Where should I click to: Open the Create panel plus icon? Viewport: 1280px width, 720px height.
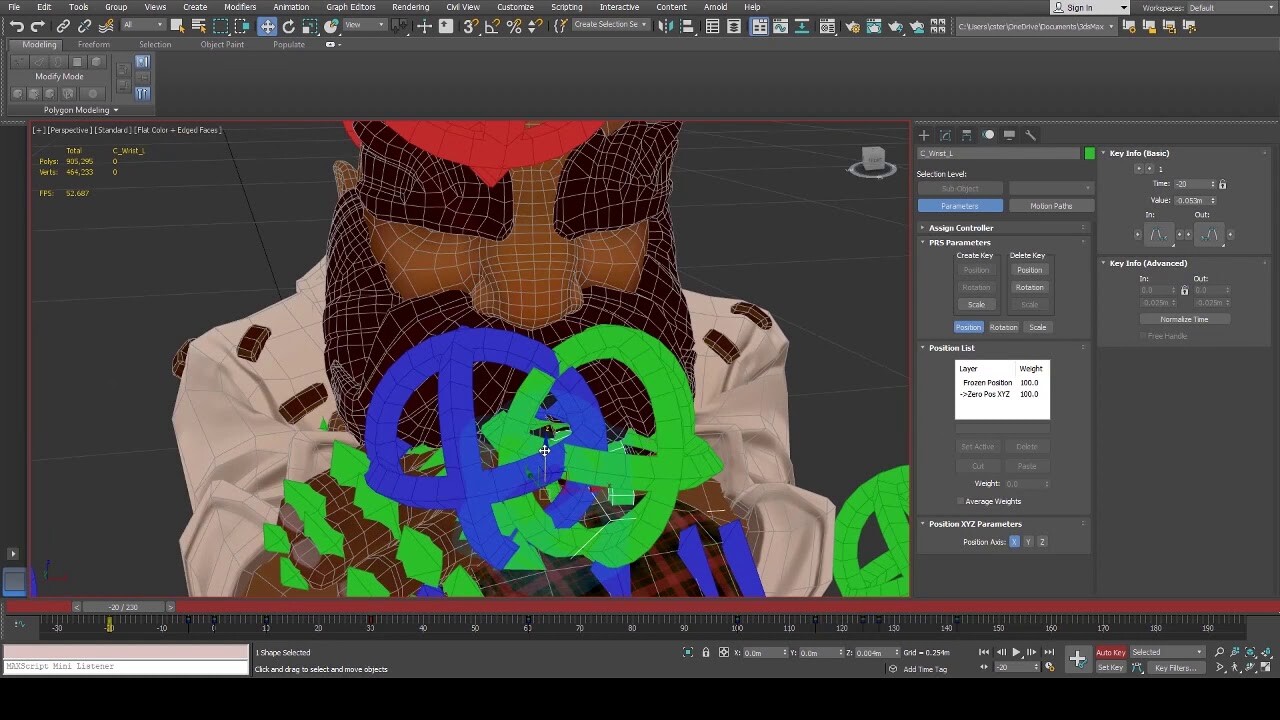tap(924, 135)
